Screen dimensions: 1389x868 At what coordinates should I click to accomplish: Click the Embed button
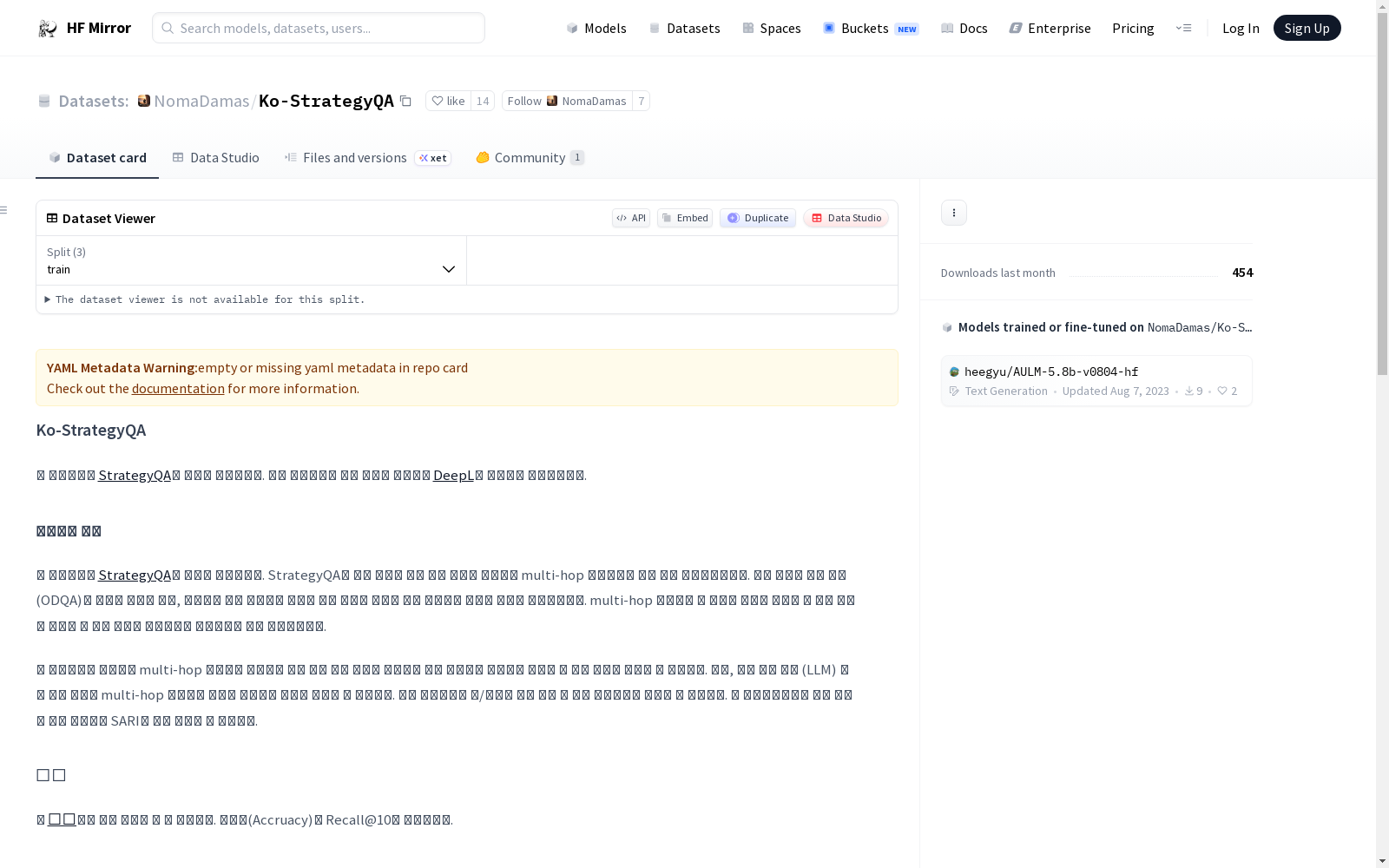(x=685, y=218)
